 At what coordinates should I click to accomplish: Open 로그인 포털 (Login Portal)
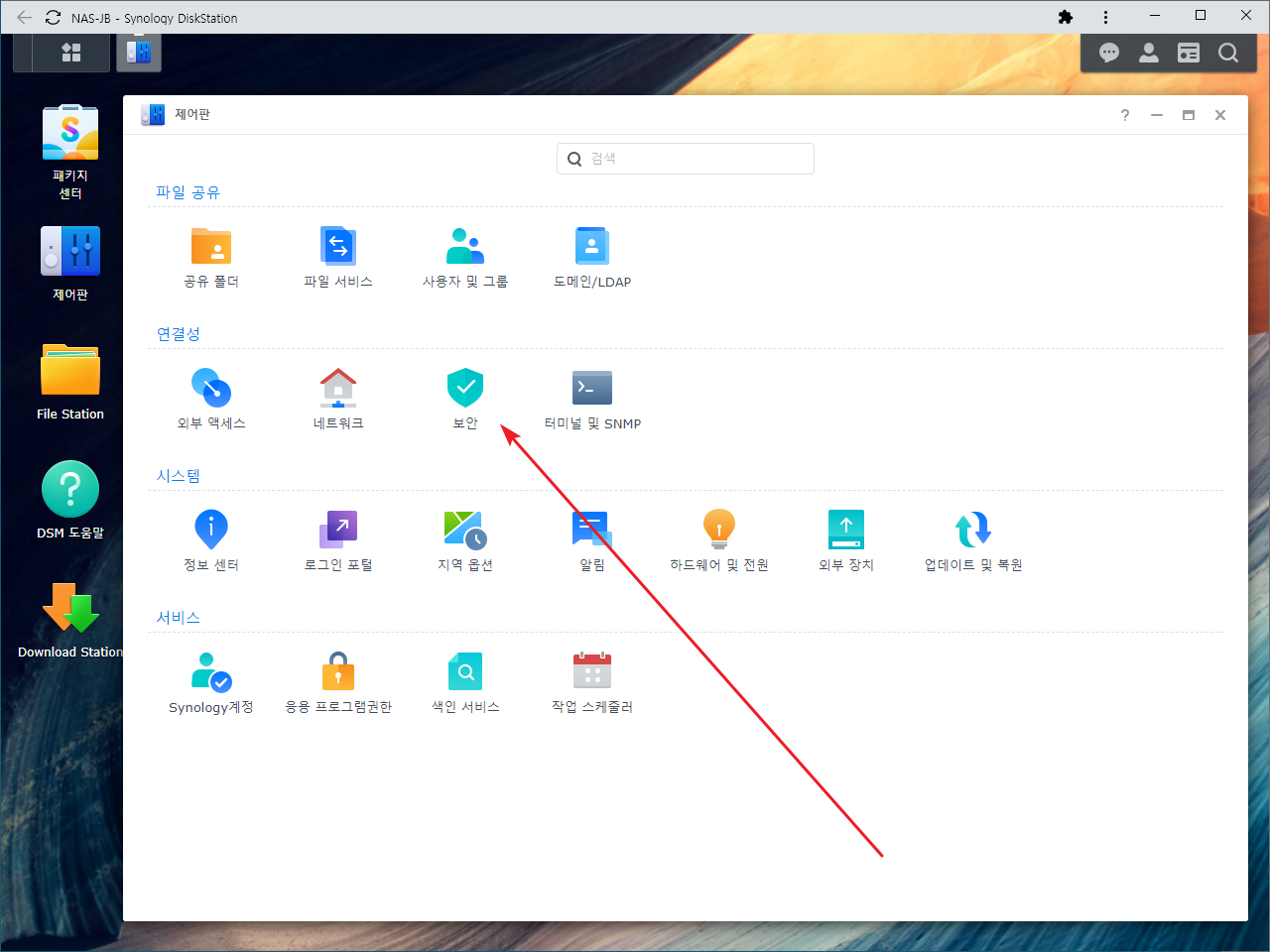click(337, 540)
